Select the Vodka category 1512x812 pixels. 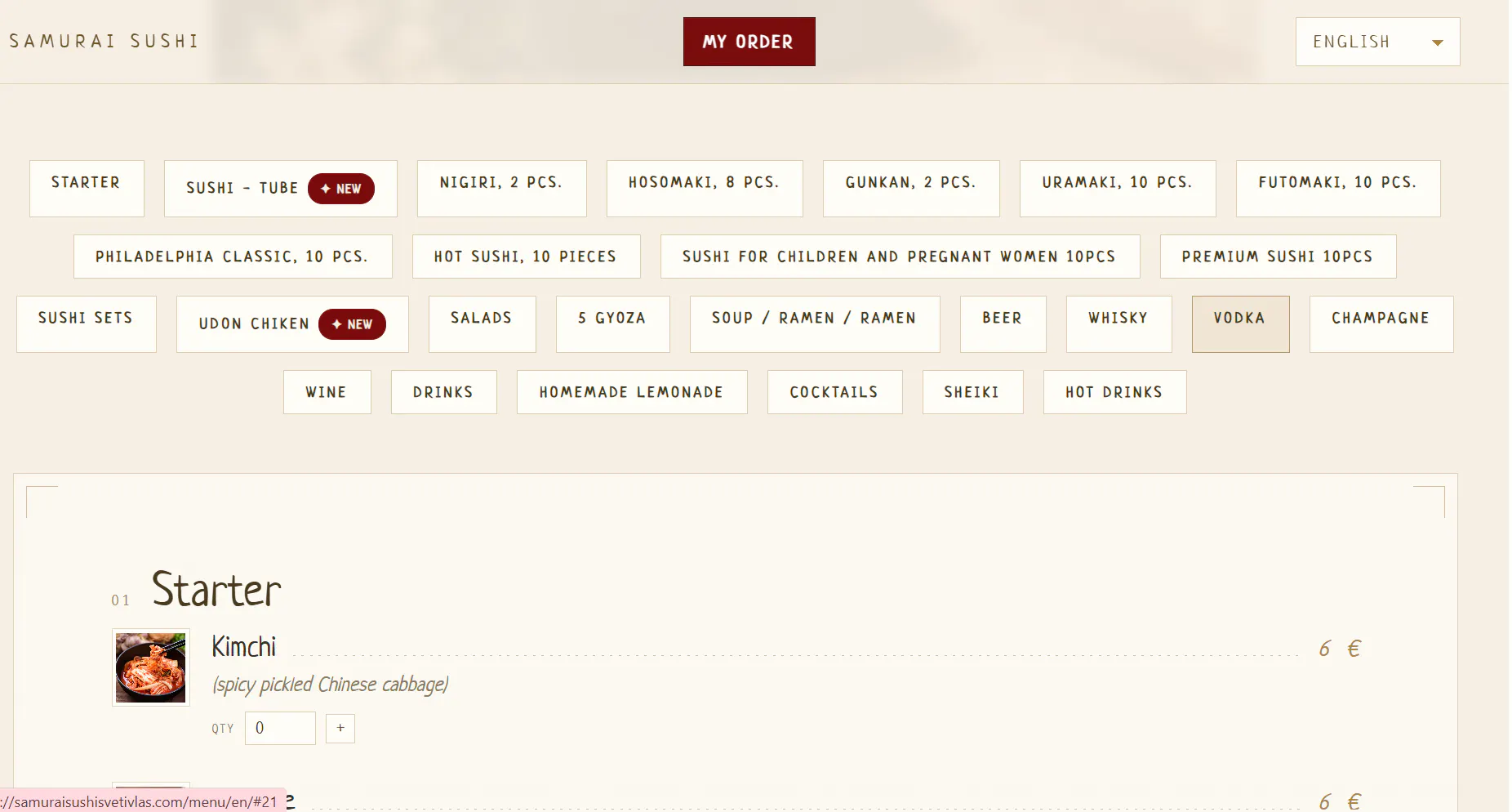point(1240,324)
